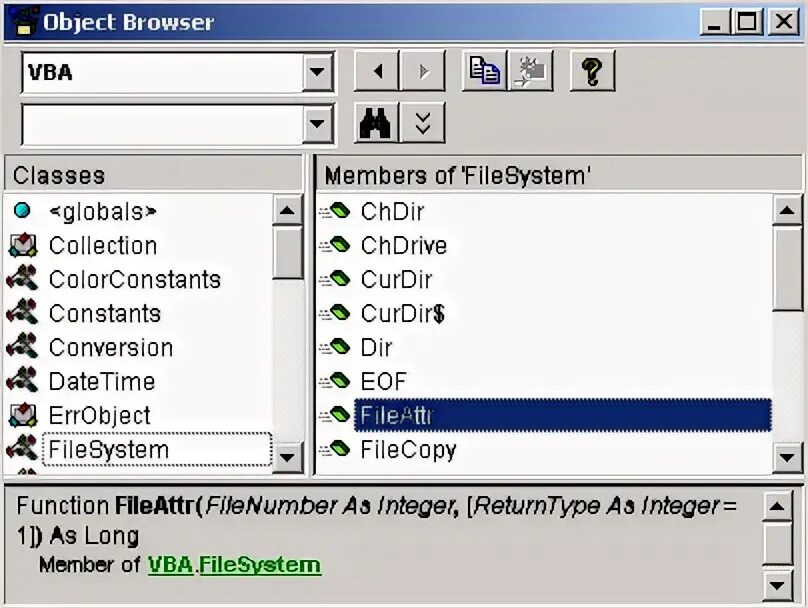Select <globals> in the Classes list
The width and height of the screenshot is (808, 608).
click(103, 212)
